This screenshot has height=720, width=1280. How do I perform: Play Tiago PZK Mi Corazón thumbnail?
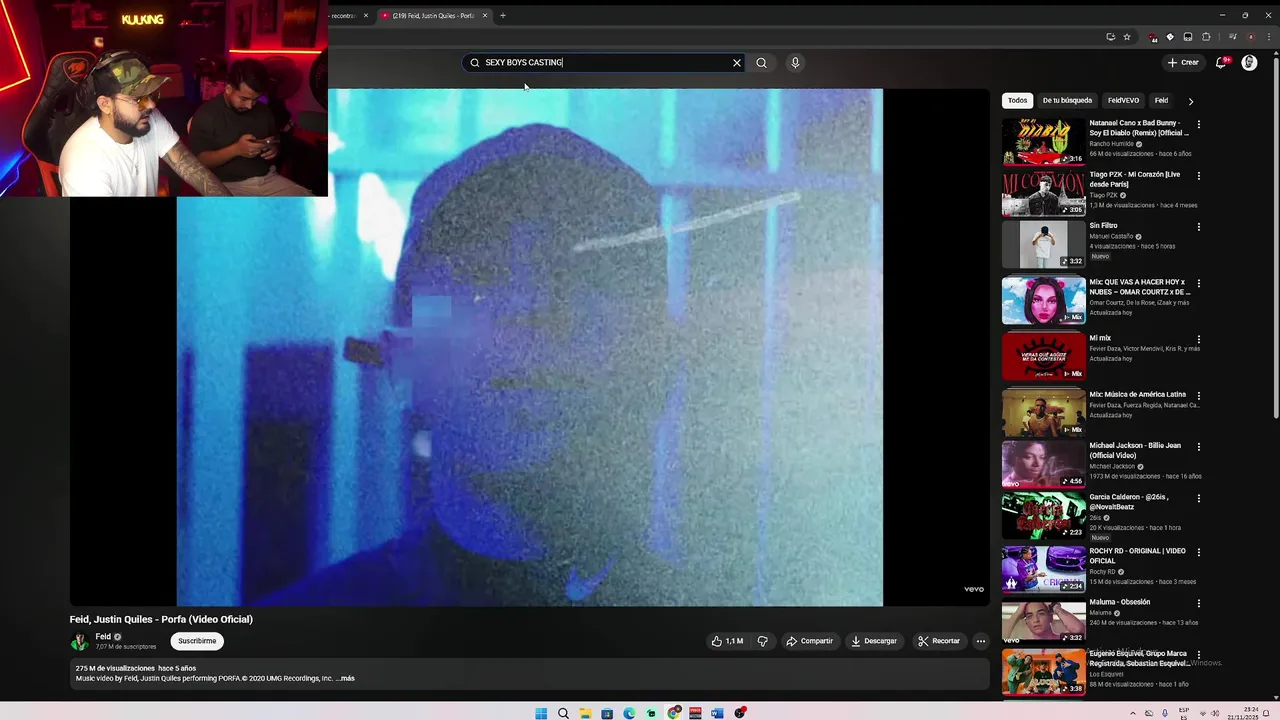pyautogui.click(x=1043, y=193)
